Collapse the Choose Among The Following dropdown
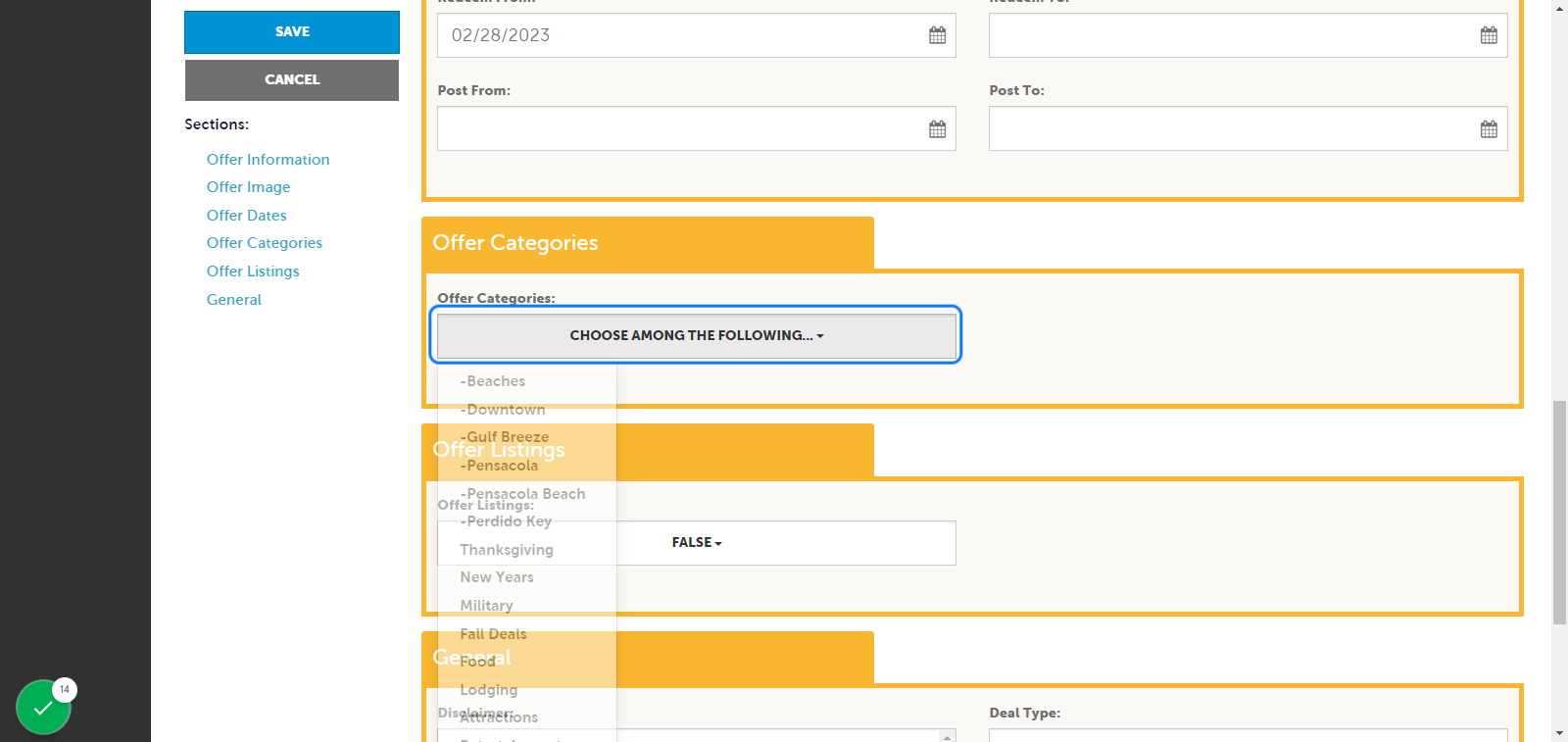 click(697, 335)
